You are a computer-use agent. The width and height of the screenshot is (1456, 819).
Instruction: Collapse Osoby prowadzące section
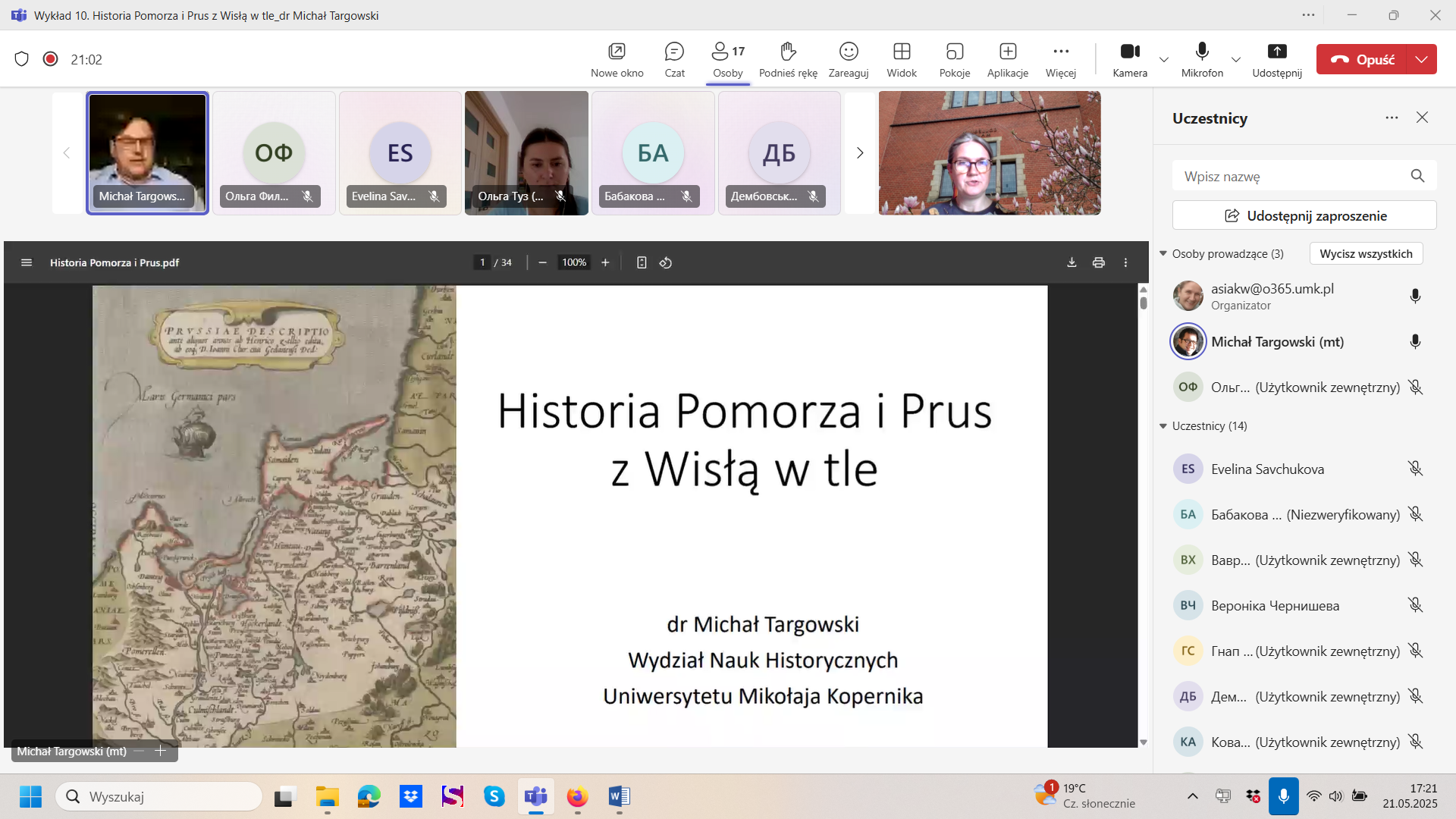pyautogui.click(x=1163, y=253)
